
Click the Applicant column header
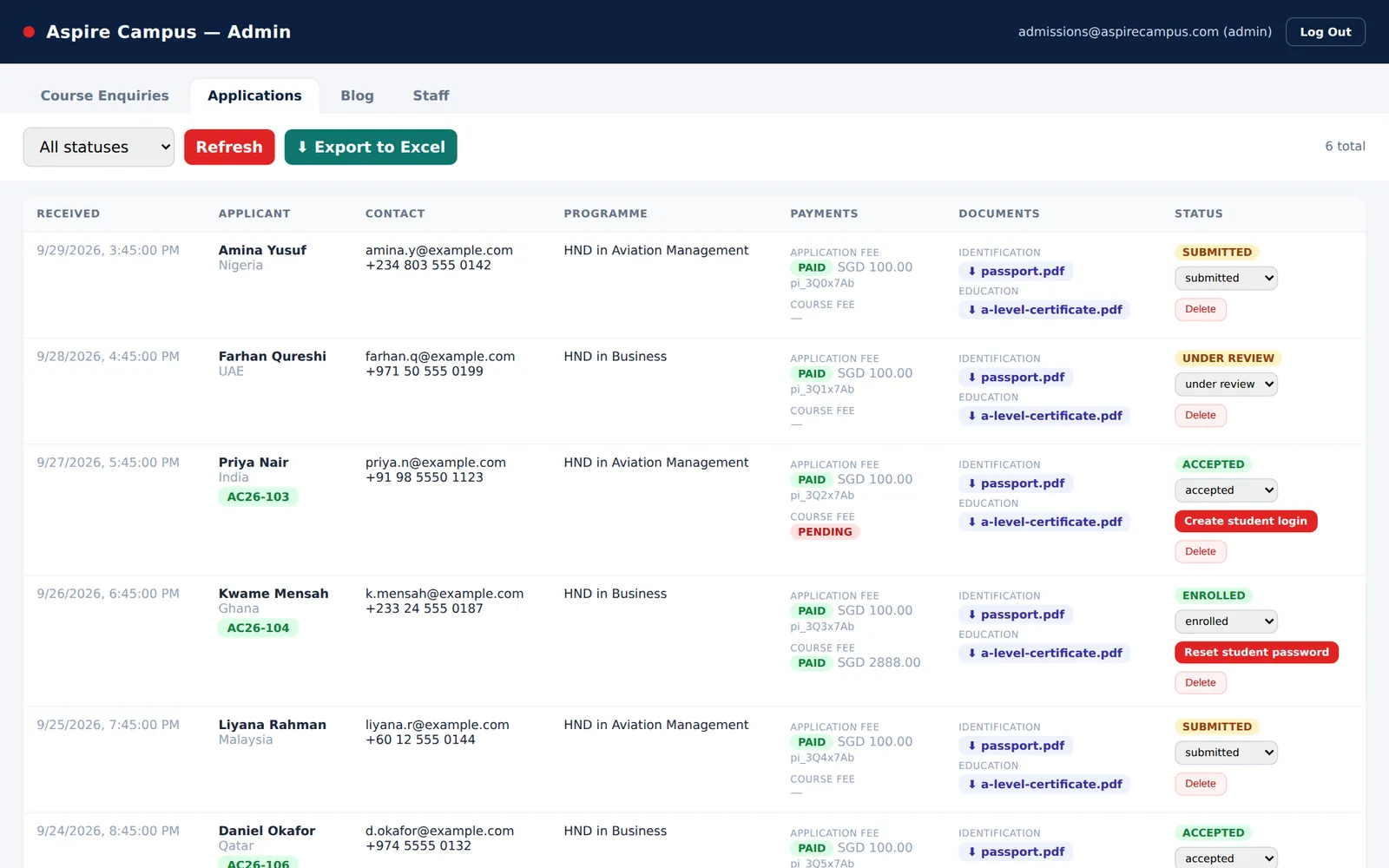(x=254, y=214)
